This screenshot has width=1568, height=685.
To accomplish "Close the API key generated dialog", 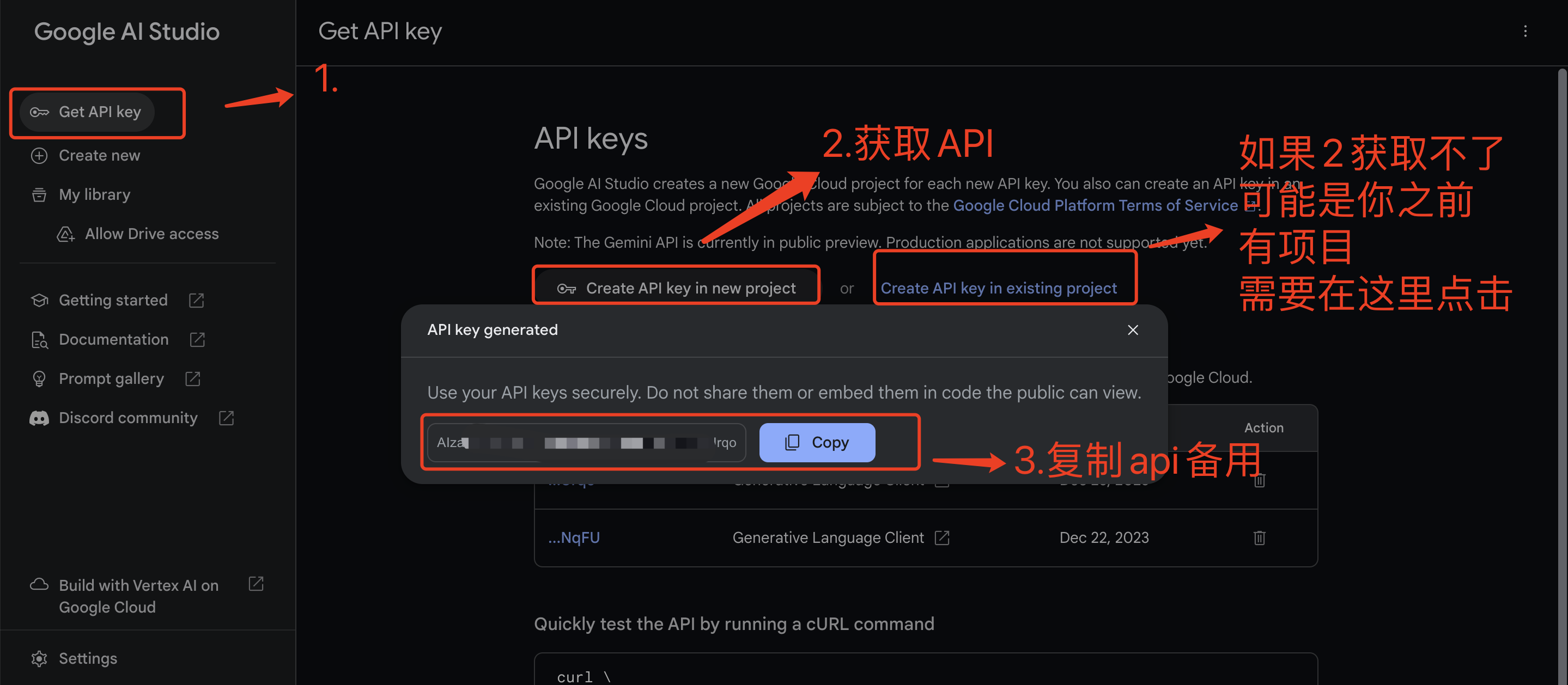I will pos(1133,330).
